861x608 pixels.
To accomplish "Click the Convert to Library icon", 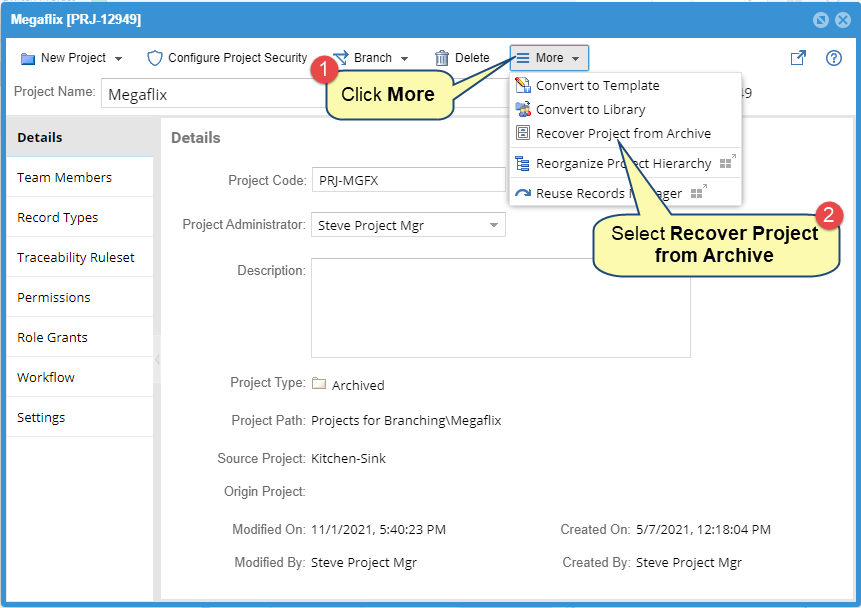I will click(523, 109).
